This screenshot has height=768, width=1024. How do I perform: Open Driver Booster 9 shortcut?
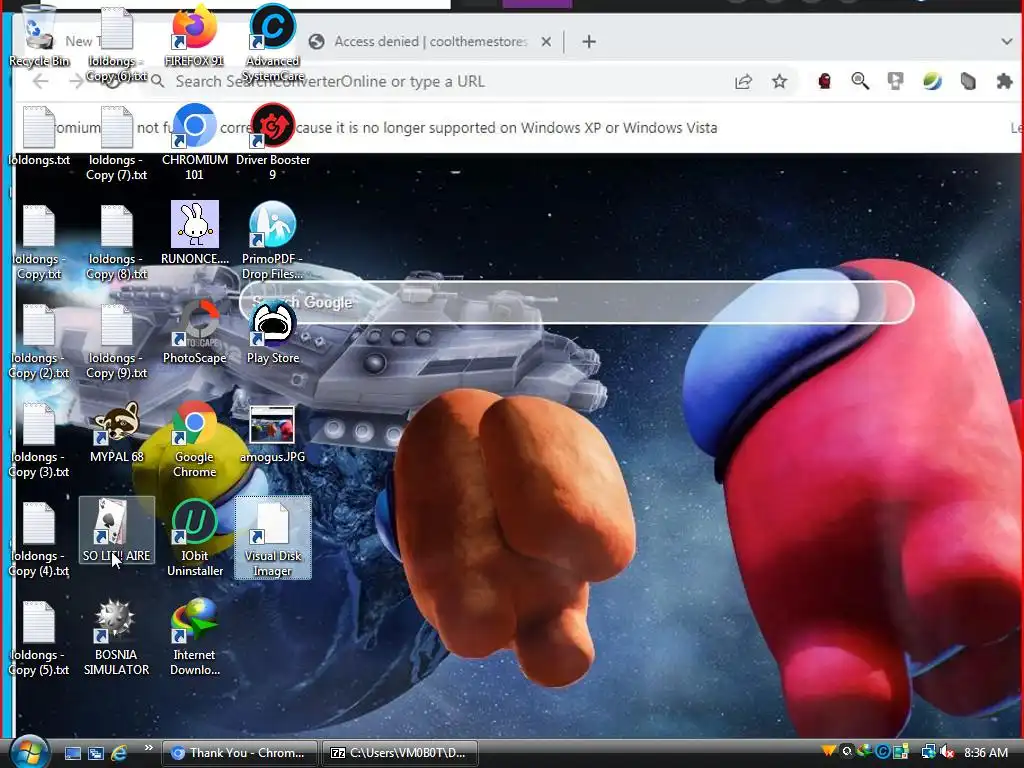(272, 142)
